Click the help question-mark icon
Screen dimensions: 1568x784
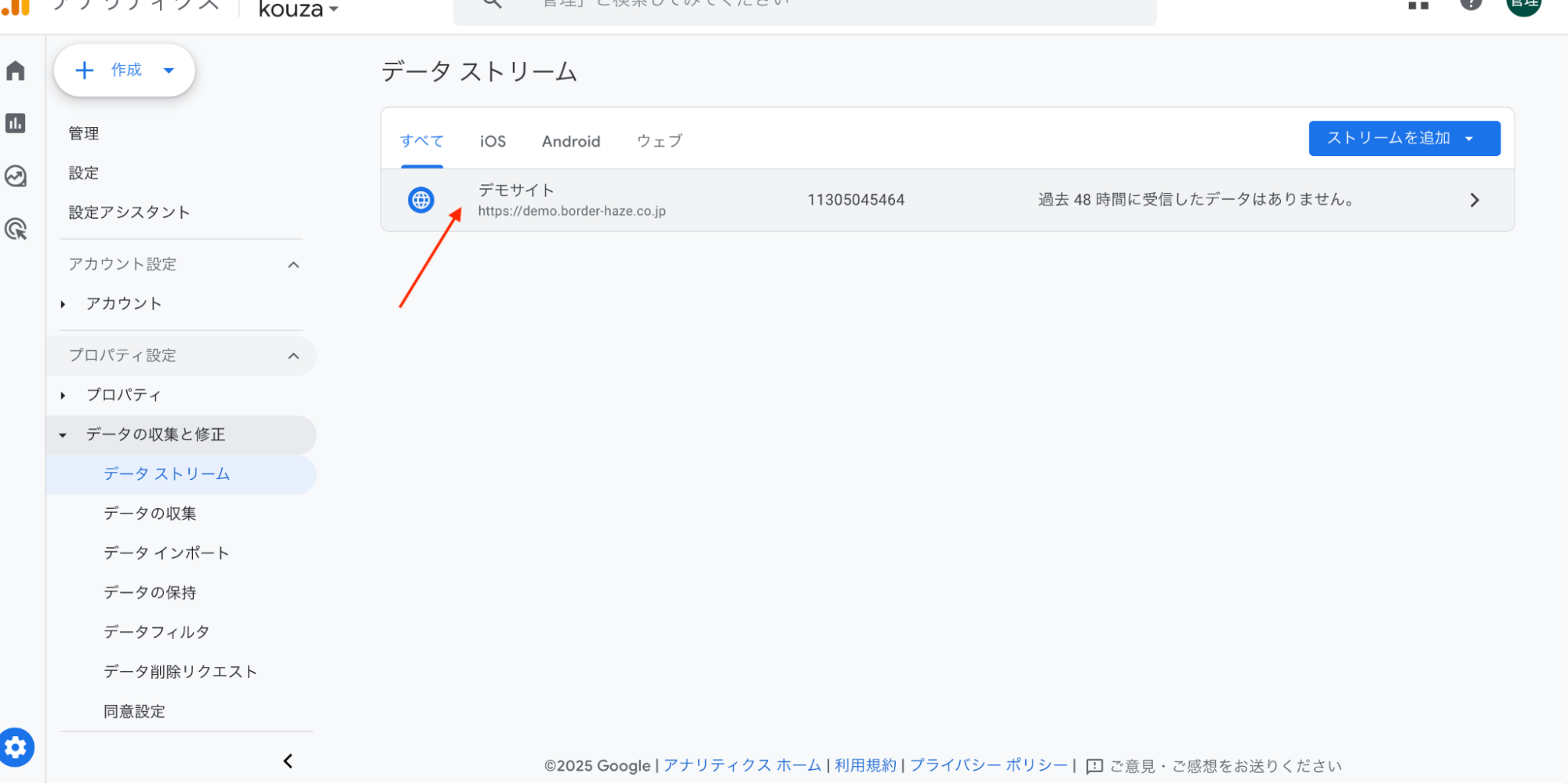point(1471,5)
